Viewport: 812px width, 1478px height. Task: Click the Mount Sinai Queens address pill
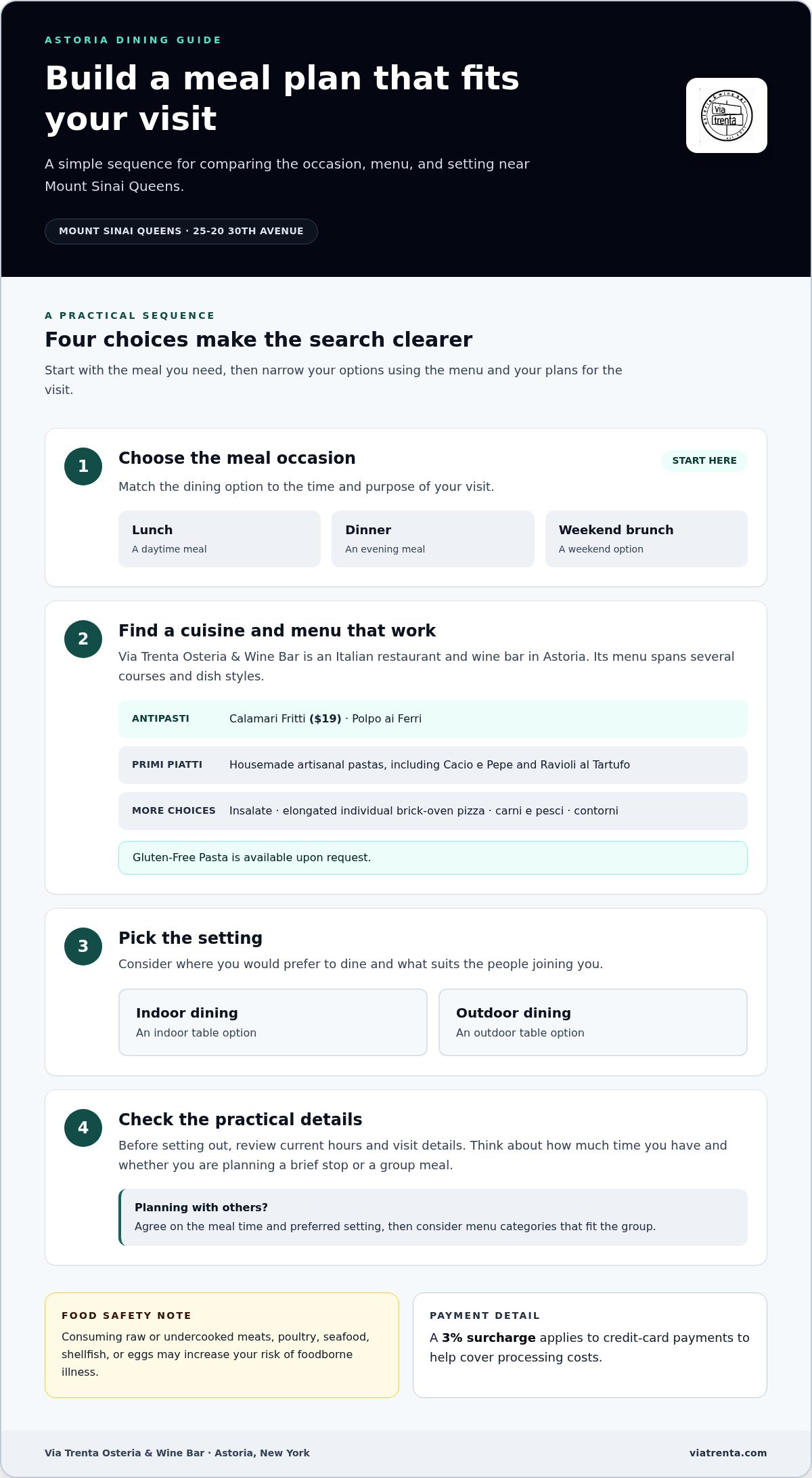click(x=181, y=232)
